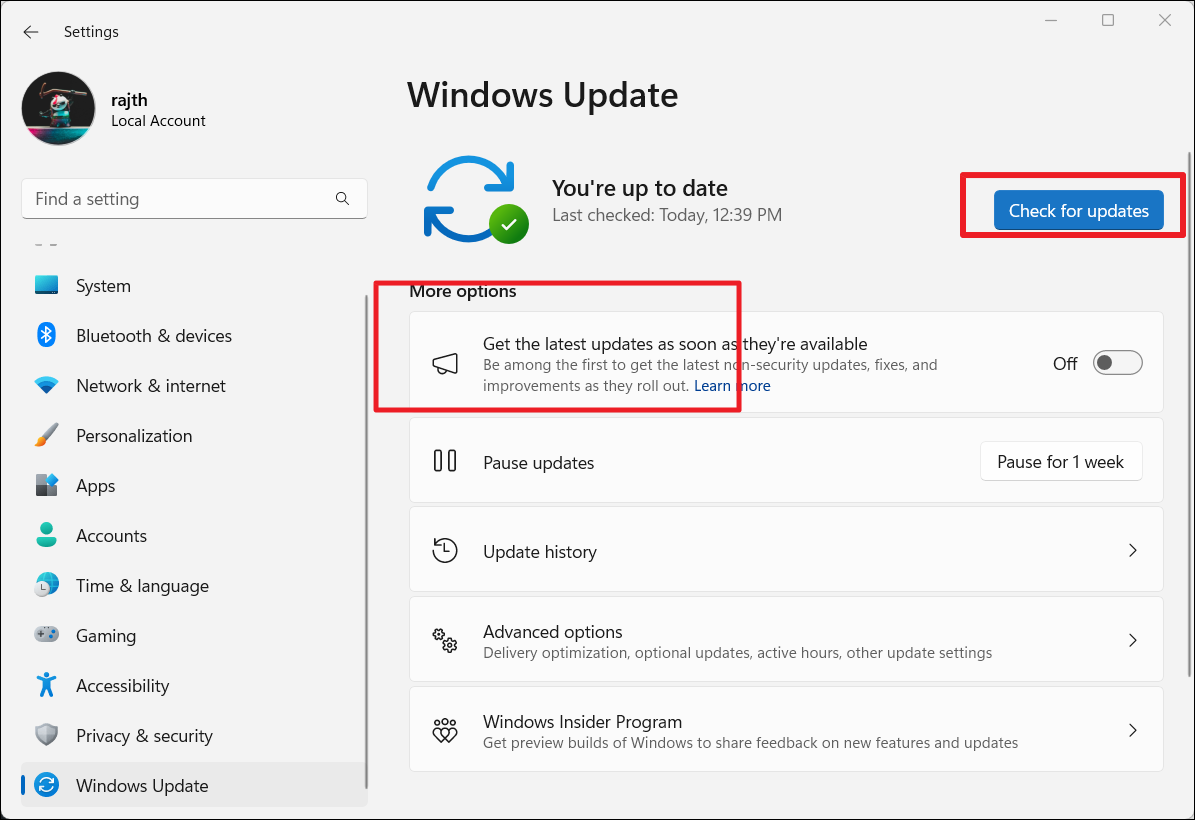The image size is (1195, 820).
Task: Open Accounts label in sidebar
Action: tap(111, 536)
